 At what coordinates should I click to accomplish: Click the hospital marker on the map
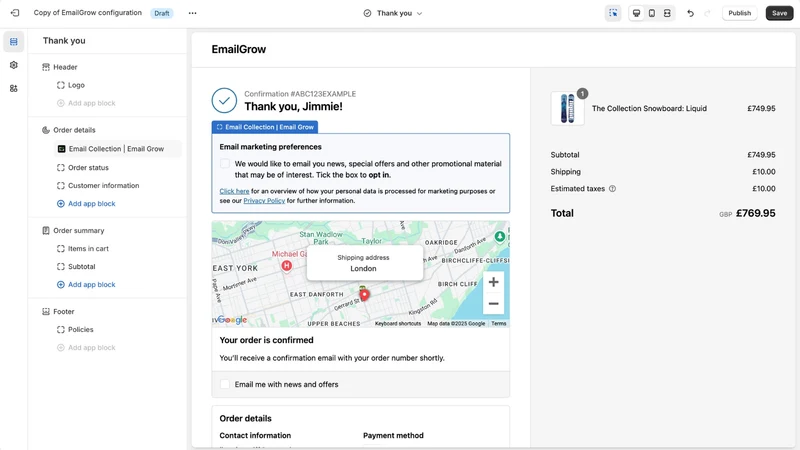[x=287, y=266]
